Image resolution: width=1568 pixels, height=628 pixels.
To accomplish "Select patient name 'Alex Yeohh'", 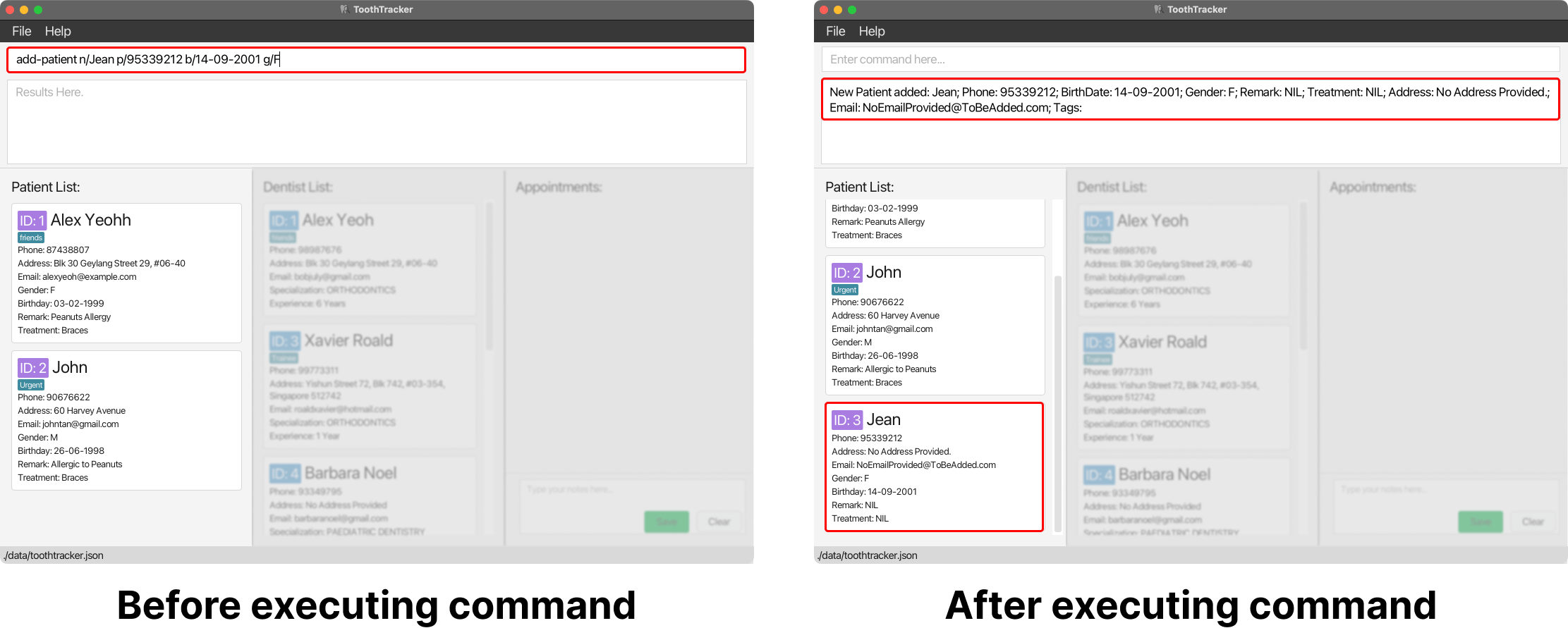I will (91, 220).
